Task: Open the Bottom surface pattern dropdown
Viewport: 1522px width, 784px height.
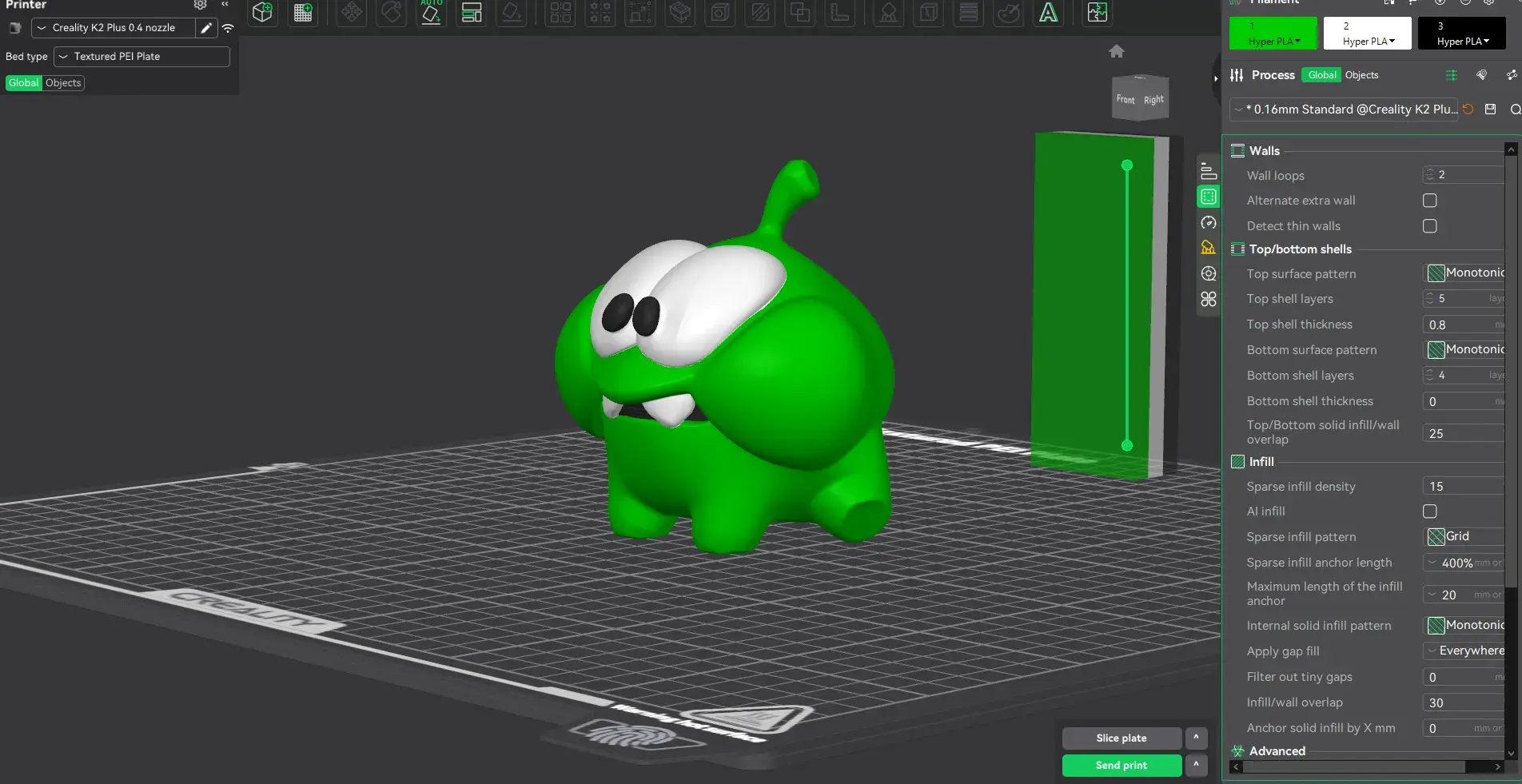Action: pyautogui.click(x=1465, y=350)
